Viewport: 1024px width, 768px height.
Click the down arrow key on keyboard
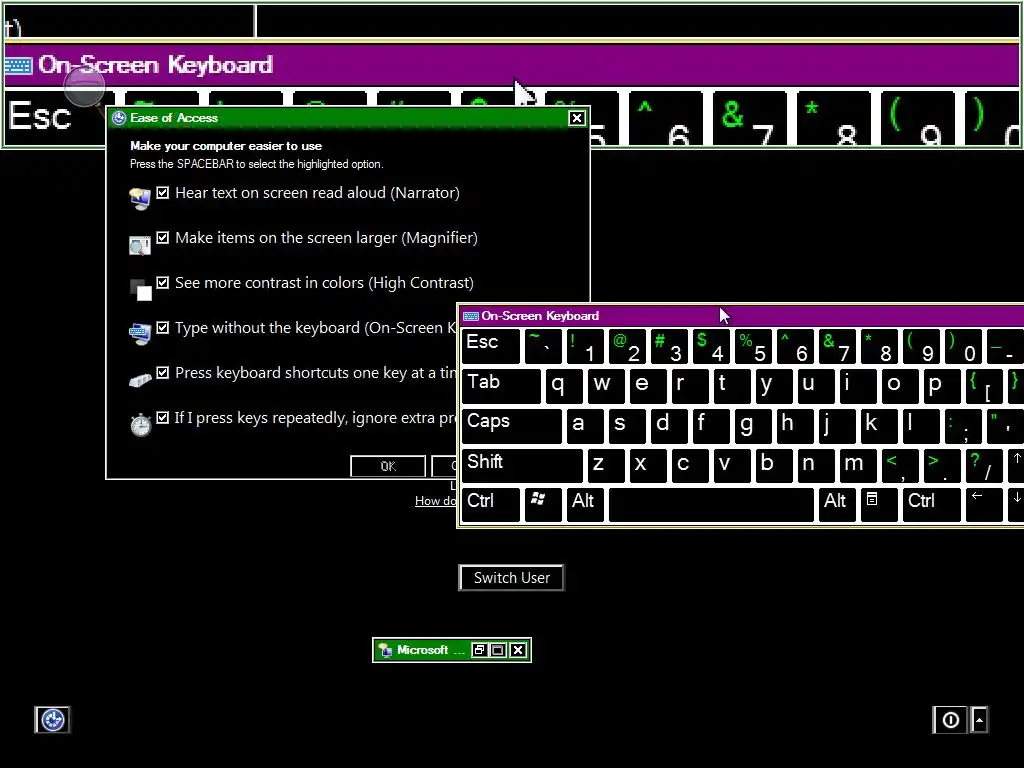click(x=1016, y=505)
